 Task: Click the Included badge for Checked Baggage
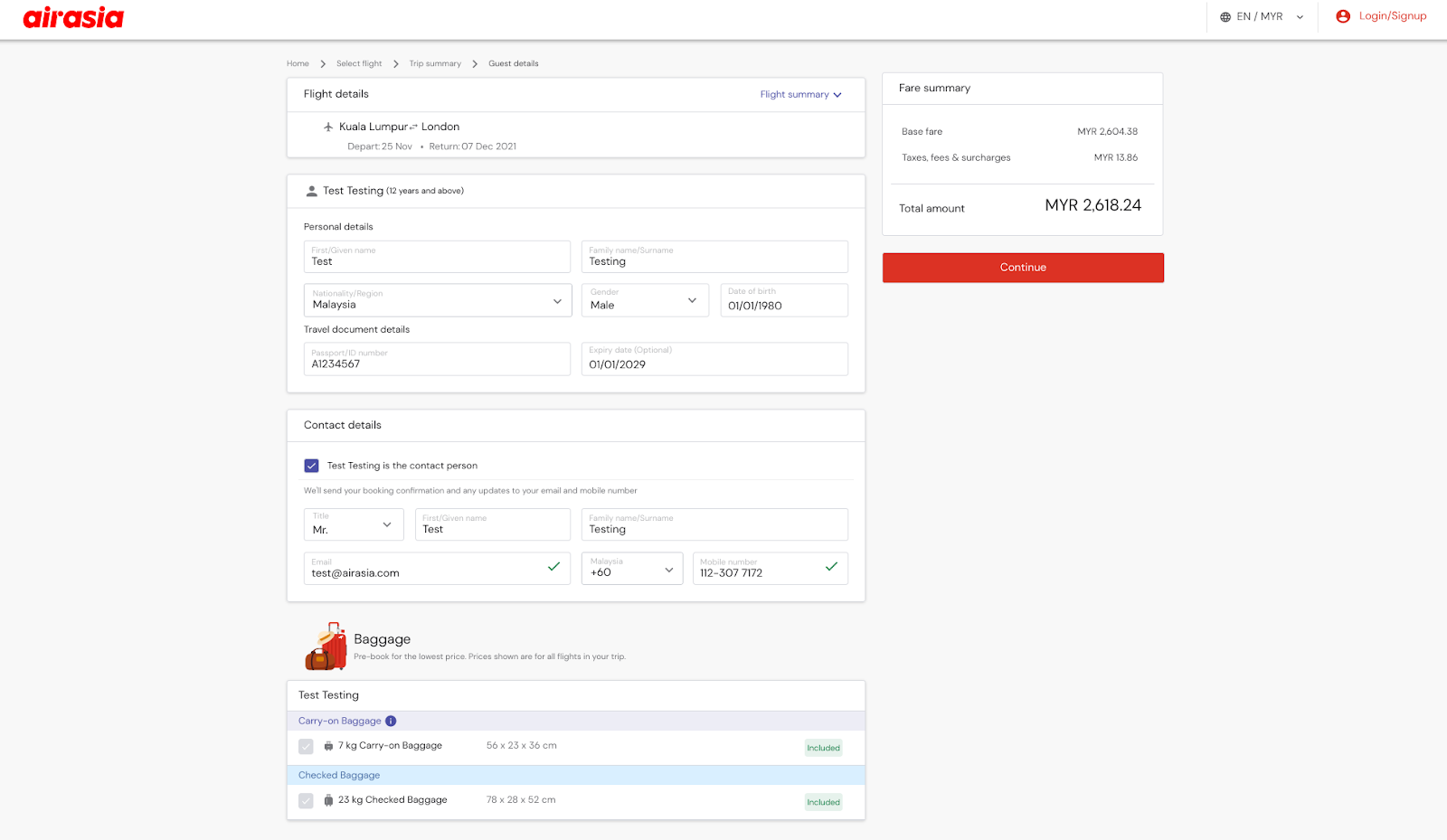click(x=824, y=802)
